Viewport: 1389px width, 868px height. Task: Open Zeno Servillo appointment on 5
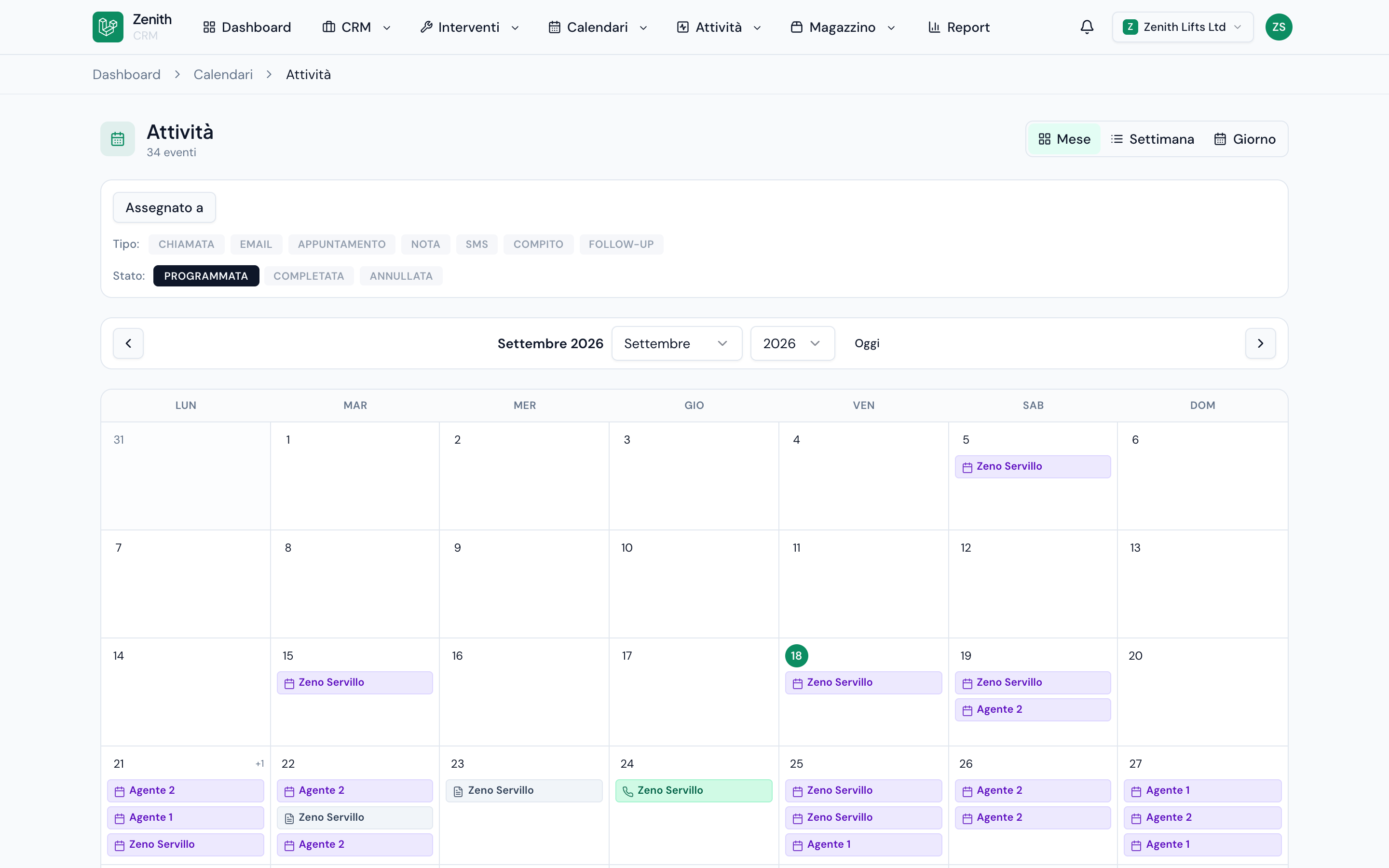(x=1033, y=467)
